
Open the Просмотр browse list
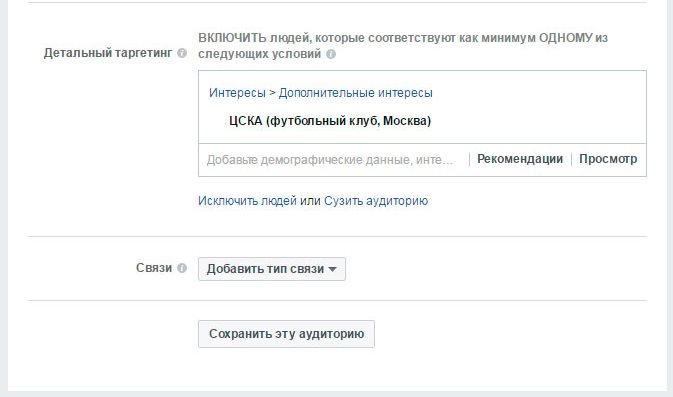click(608, 159)
